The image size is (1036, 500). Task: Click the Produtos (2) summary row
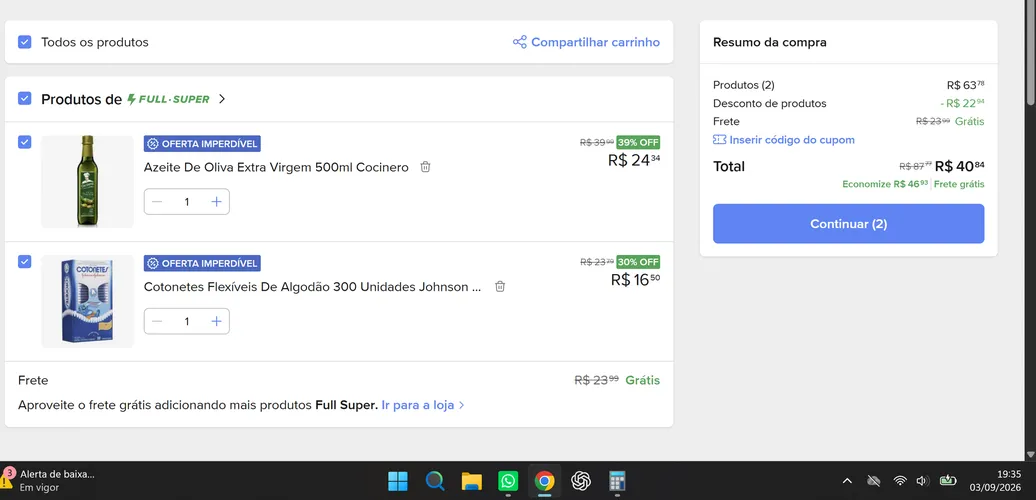pyautogui.click(x=848, y=85)
